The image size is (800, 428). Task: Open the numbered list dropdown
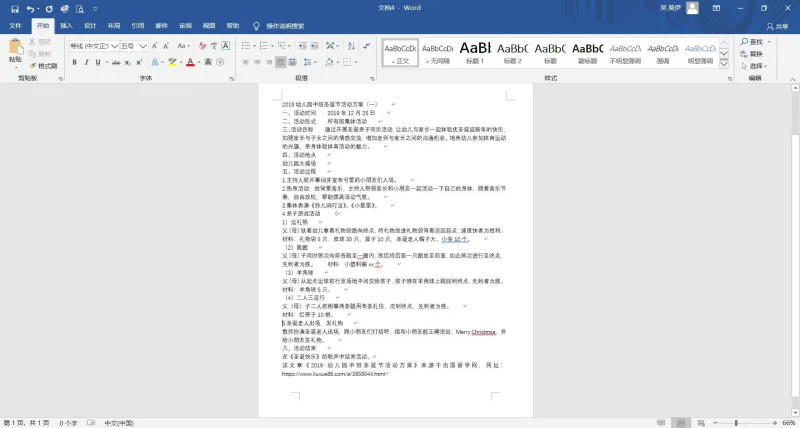[272, 46]
